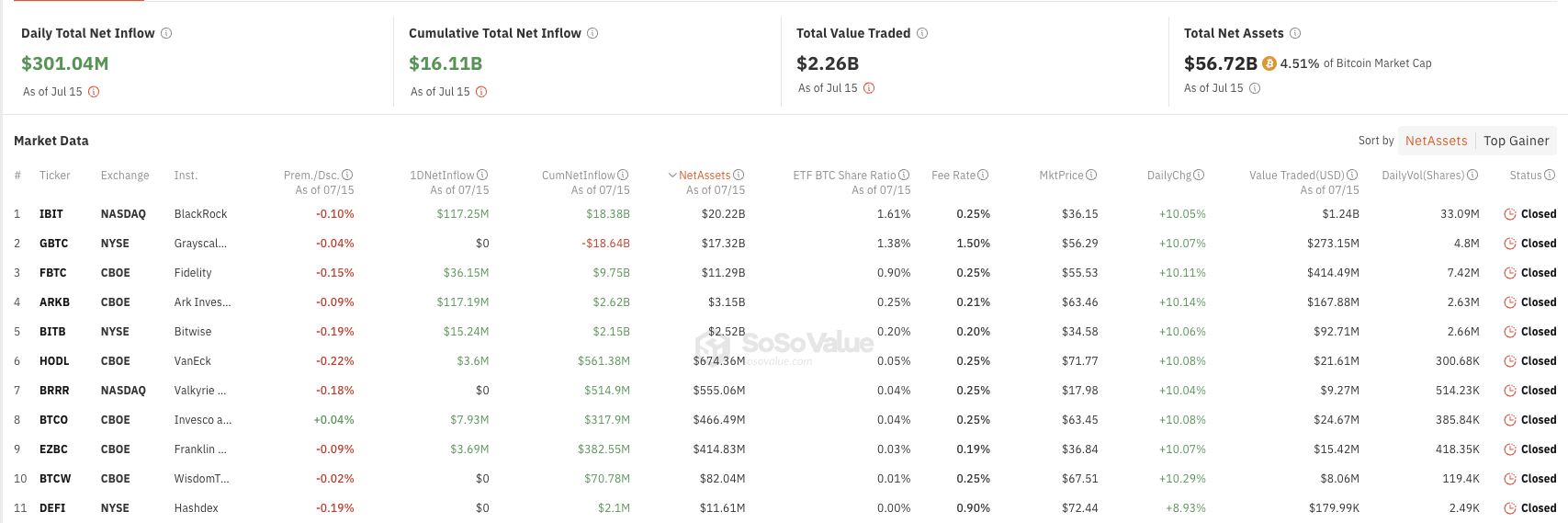This screenshot has height=523, width=1568.
Task: Click info icon next to Cumulative Total Net Inflow
Action: 592,33
